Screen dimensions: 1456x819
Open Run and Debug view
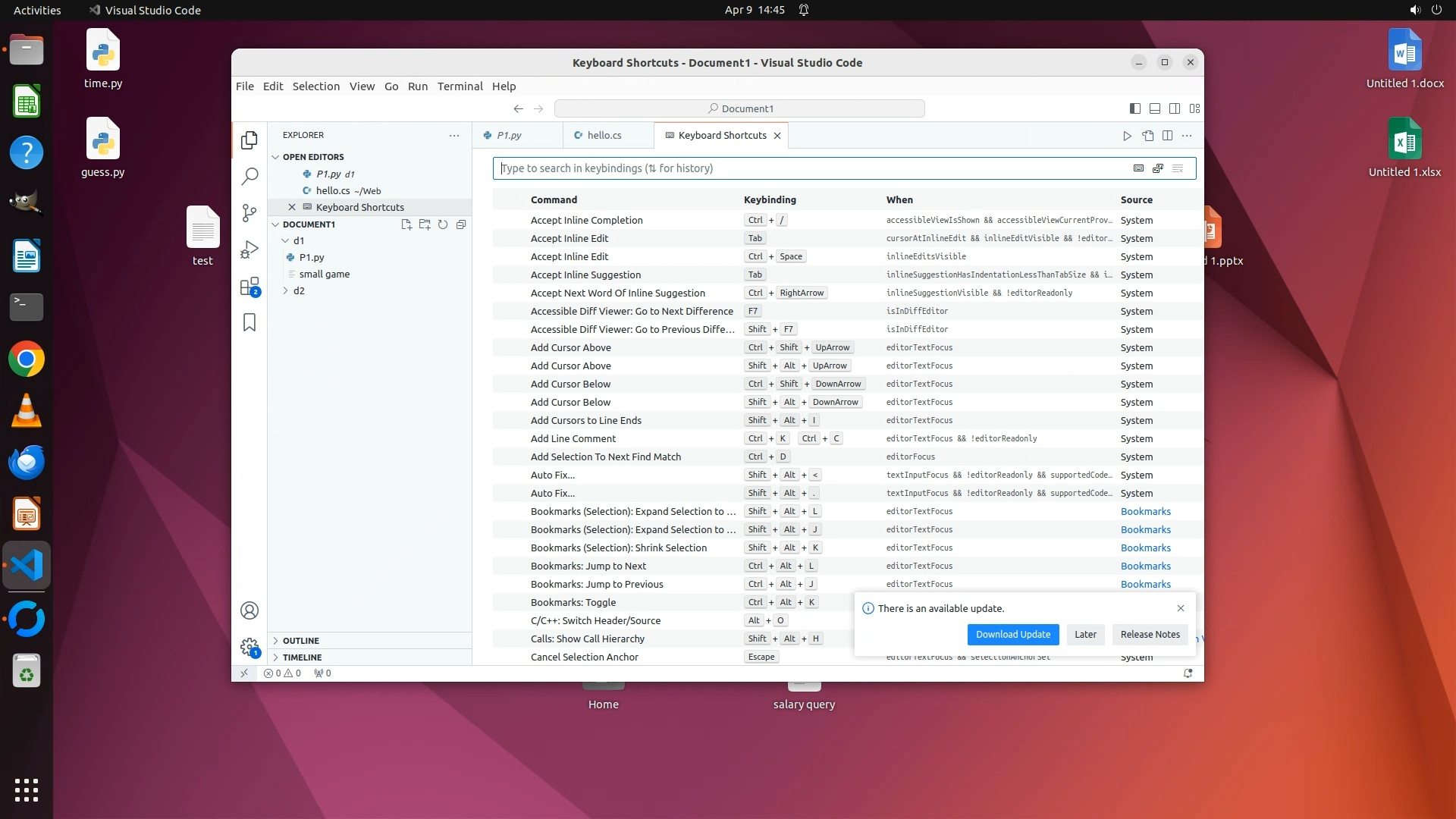click(x=249, y=250)
